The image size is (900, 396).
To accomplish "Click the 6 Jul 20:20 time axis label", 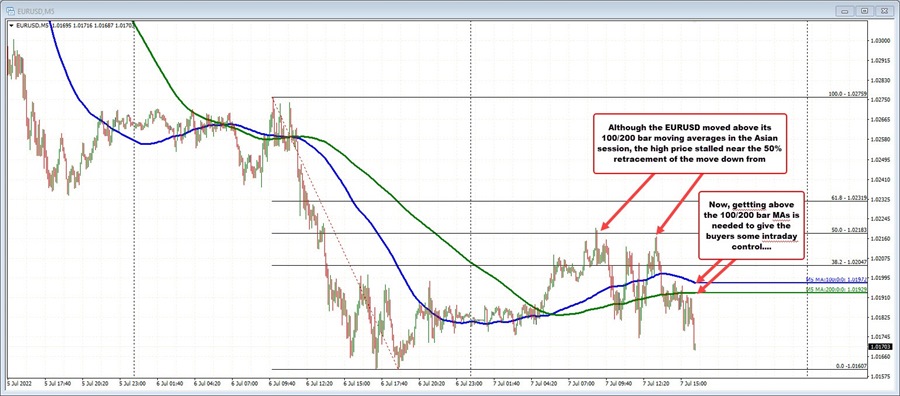I will click(x=433, y=382).
